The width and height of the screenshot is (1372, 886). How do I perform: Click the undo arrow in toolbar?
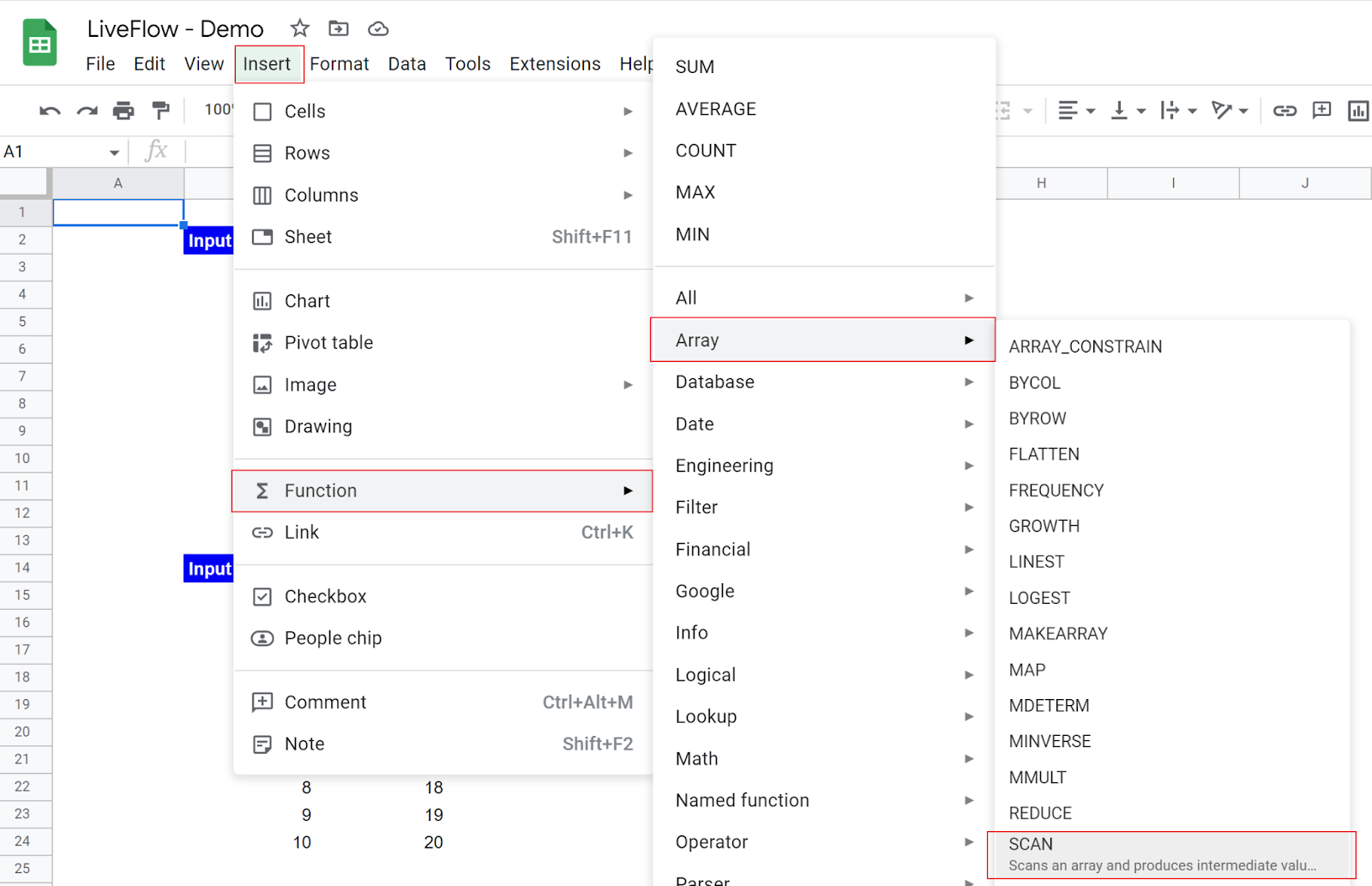pyautogui.click(x=50, y=110)
